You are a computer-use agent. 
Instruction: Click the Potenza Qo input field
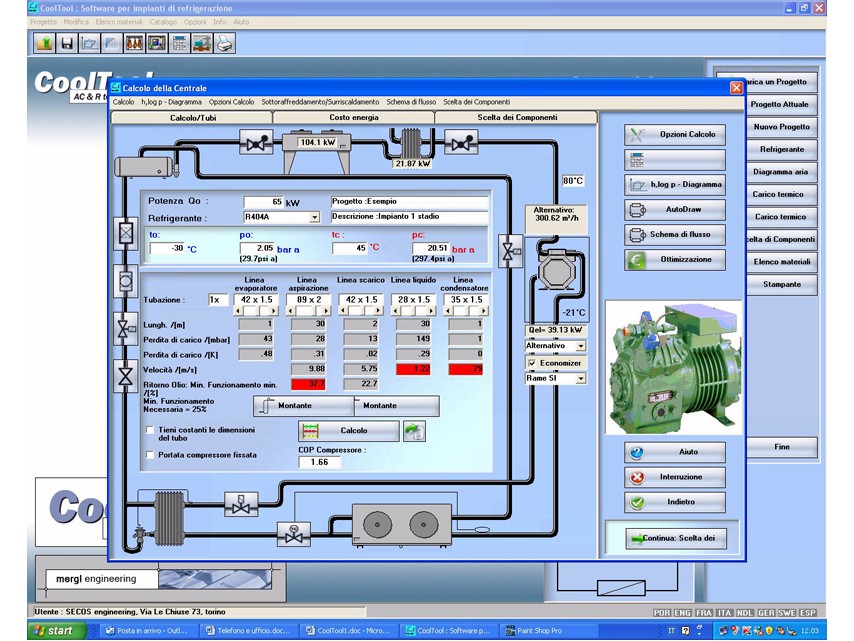point(264,202)
